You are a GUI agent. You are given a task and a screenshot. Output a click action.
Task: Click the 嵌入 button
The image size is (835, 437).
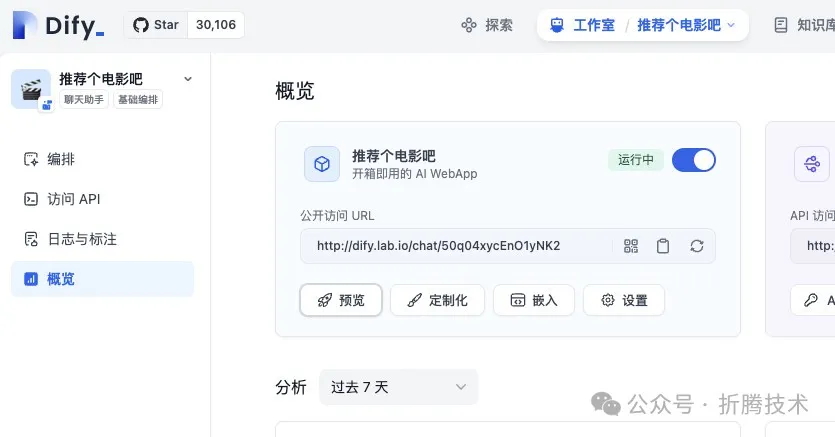point(534,300)
